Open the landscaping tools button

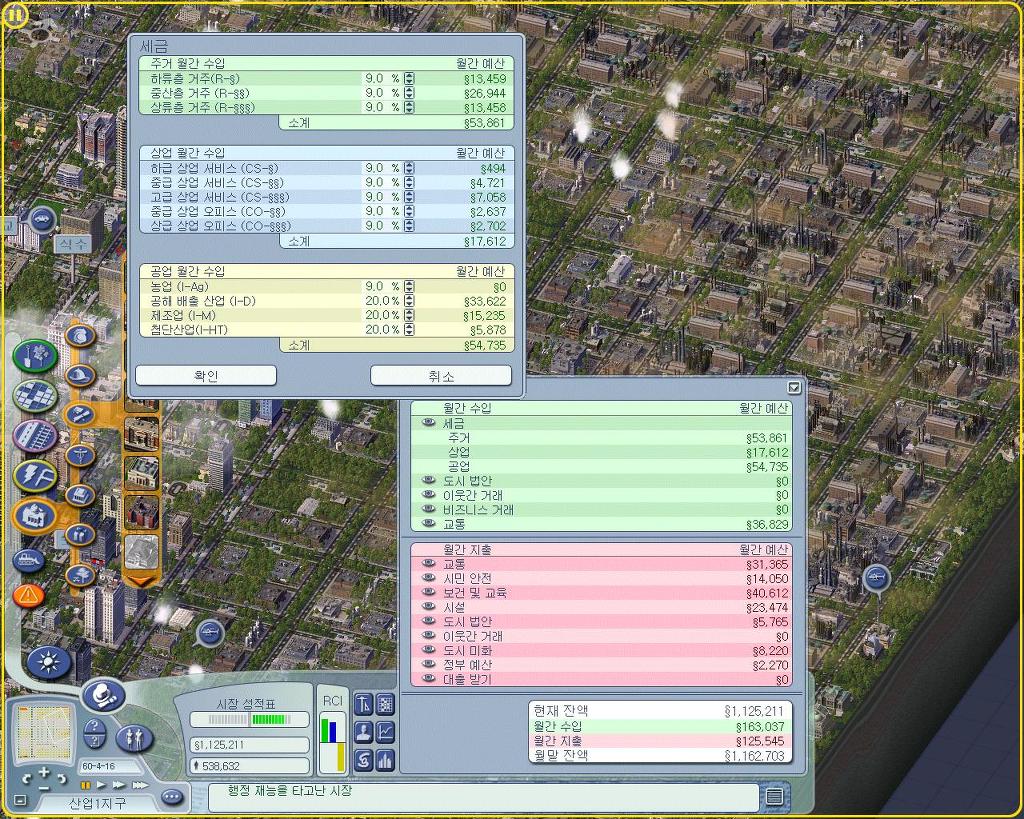pos(36,355)
